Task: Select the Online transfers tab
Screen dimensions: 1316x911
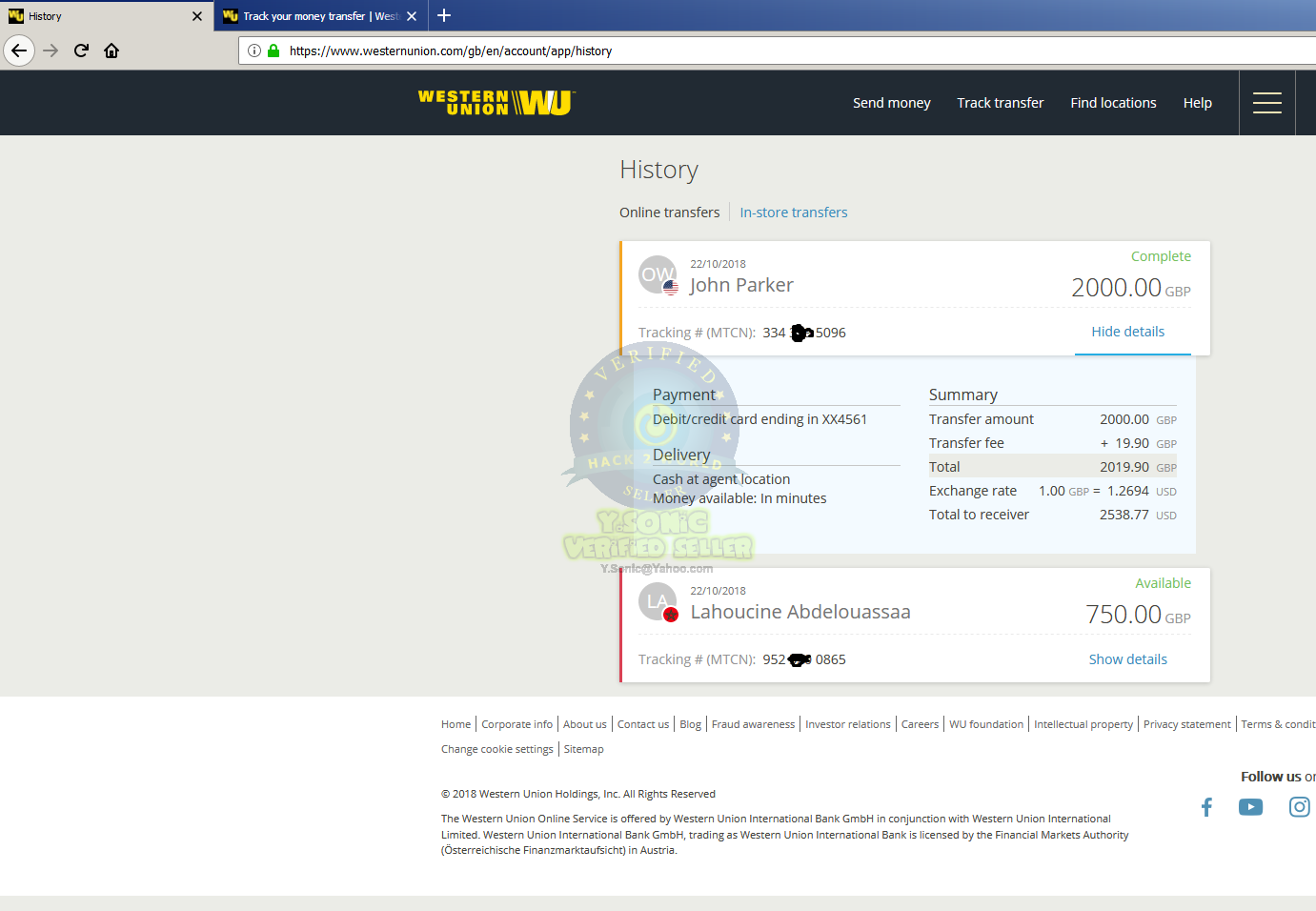Action: click(669, 213)
